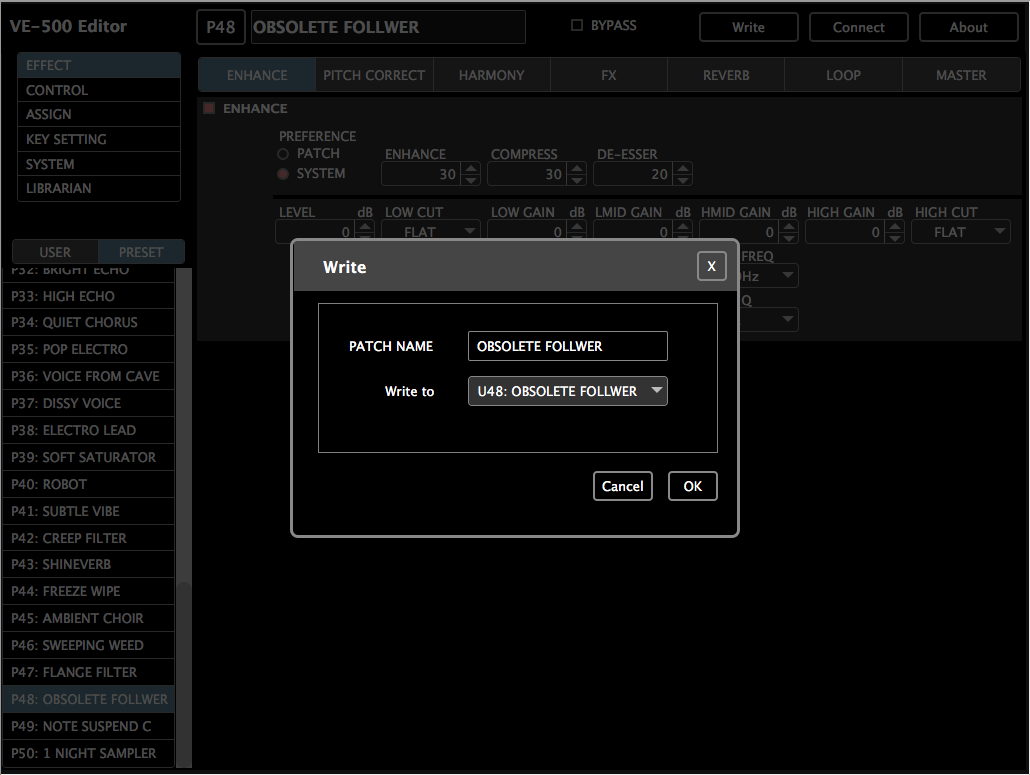Viewport: 1030px width, 775px height.
Task: Edit the PATCH NAME field in the dialog
Action: [568, 346]
